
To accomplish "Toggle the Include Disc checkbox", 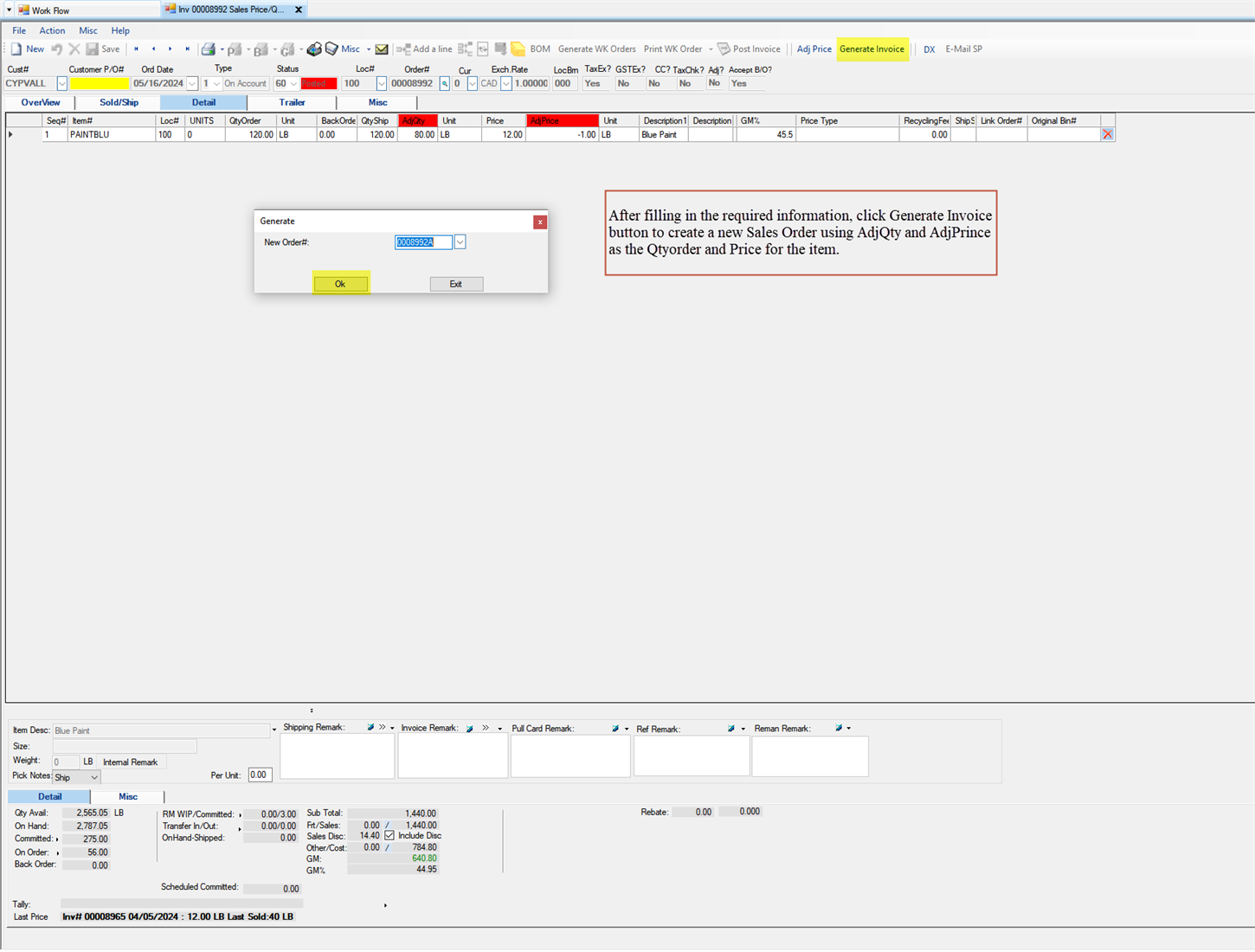I will click(x=390, y=835).
